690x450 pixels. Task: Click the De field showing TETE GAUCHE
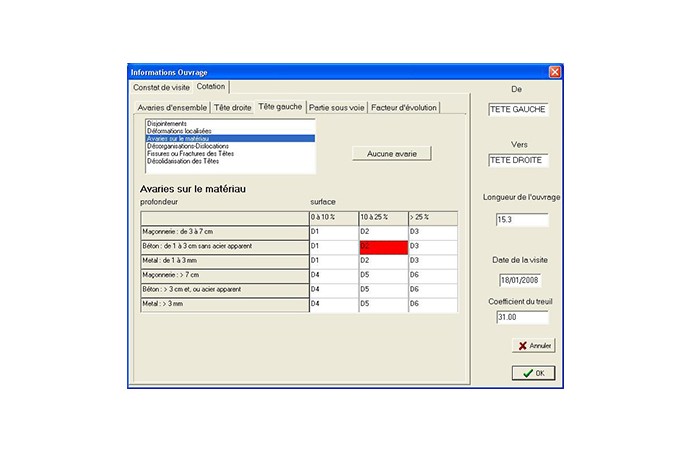click(x=517, y=109)
